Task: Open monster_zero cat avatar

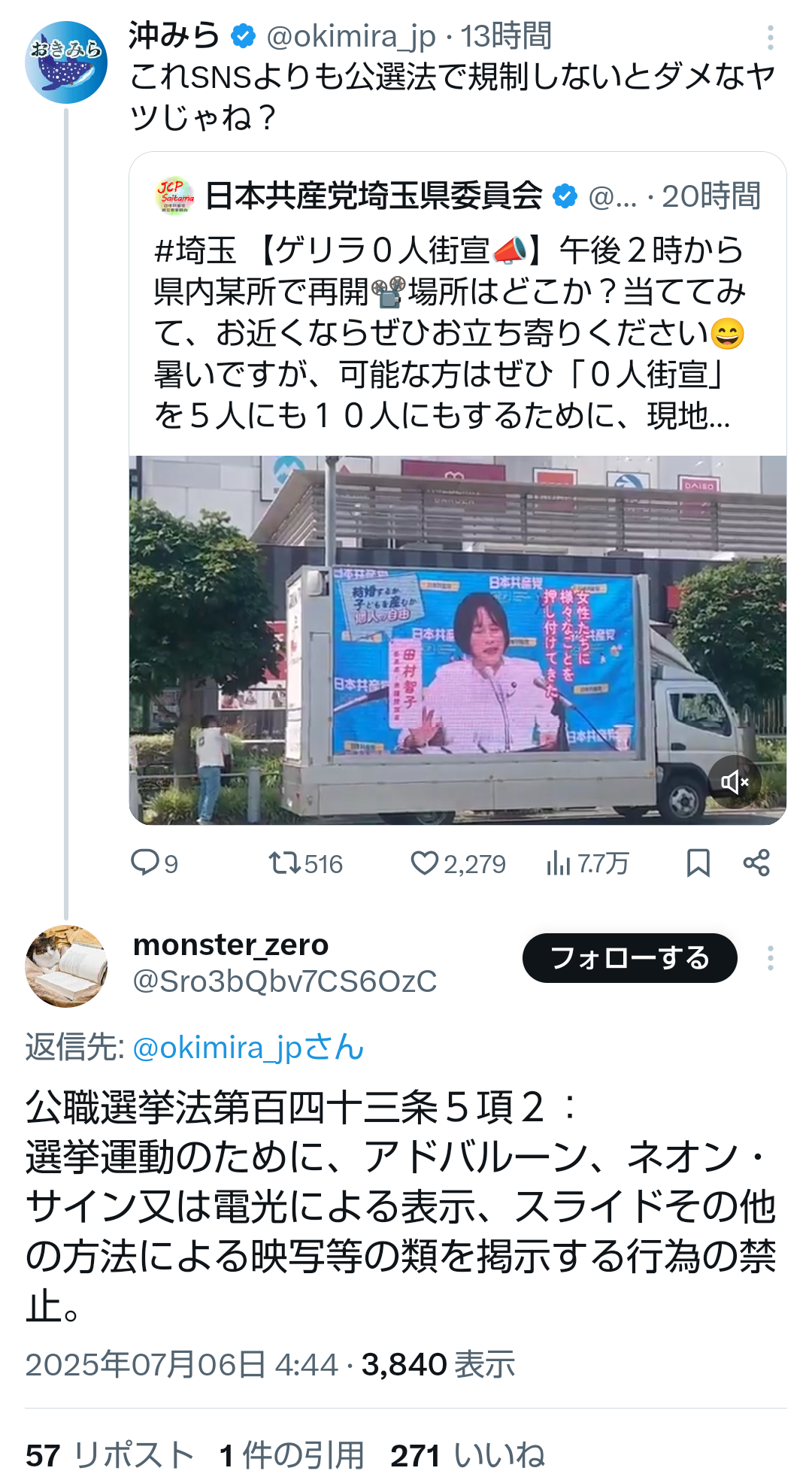Action: click(x=66, y=966)
